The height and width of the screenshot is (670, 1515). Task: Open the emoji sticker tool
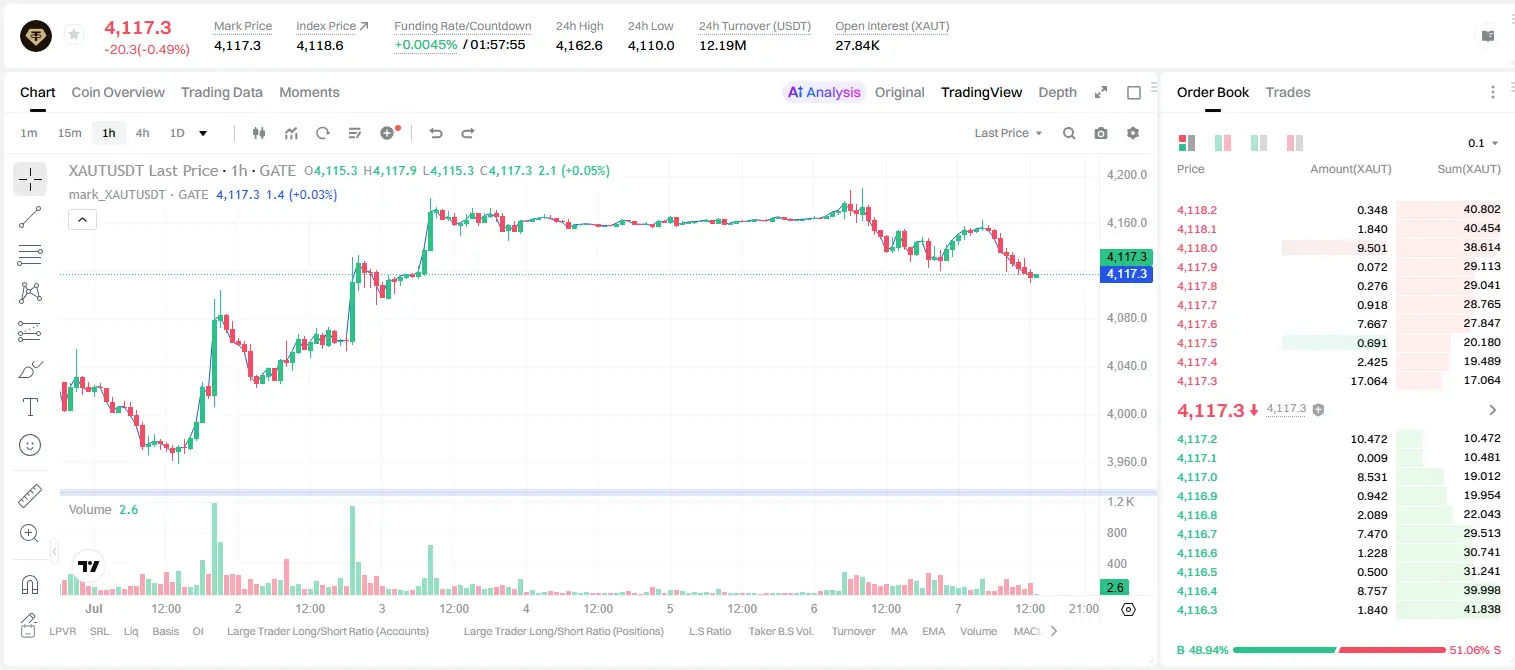point(30,445)
